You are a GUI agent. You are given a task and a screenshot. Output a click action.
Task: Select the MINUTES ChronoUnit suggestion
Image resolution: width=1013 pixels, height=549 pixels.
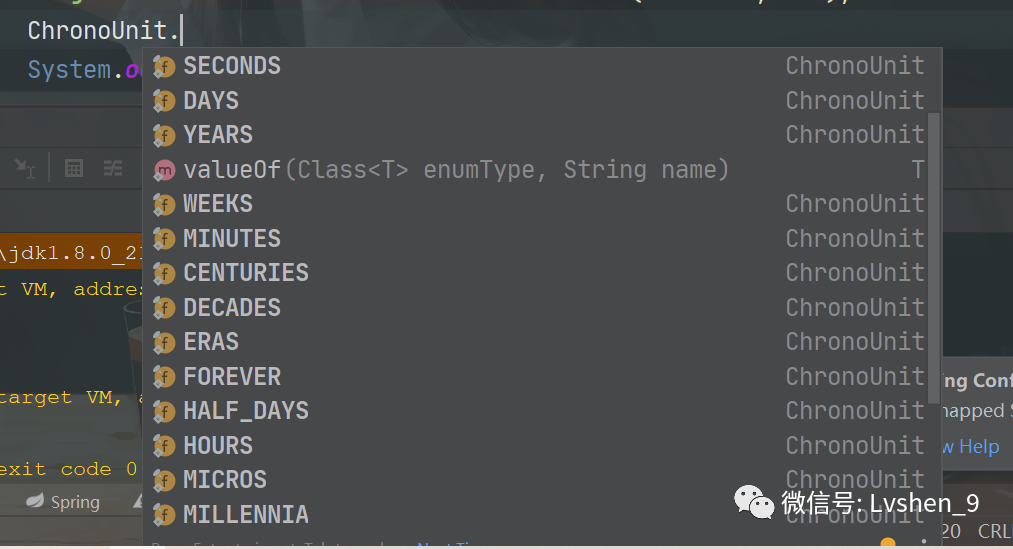point(232,239)
